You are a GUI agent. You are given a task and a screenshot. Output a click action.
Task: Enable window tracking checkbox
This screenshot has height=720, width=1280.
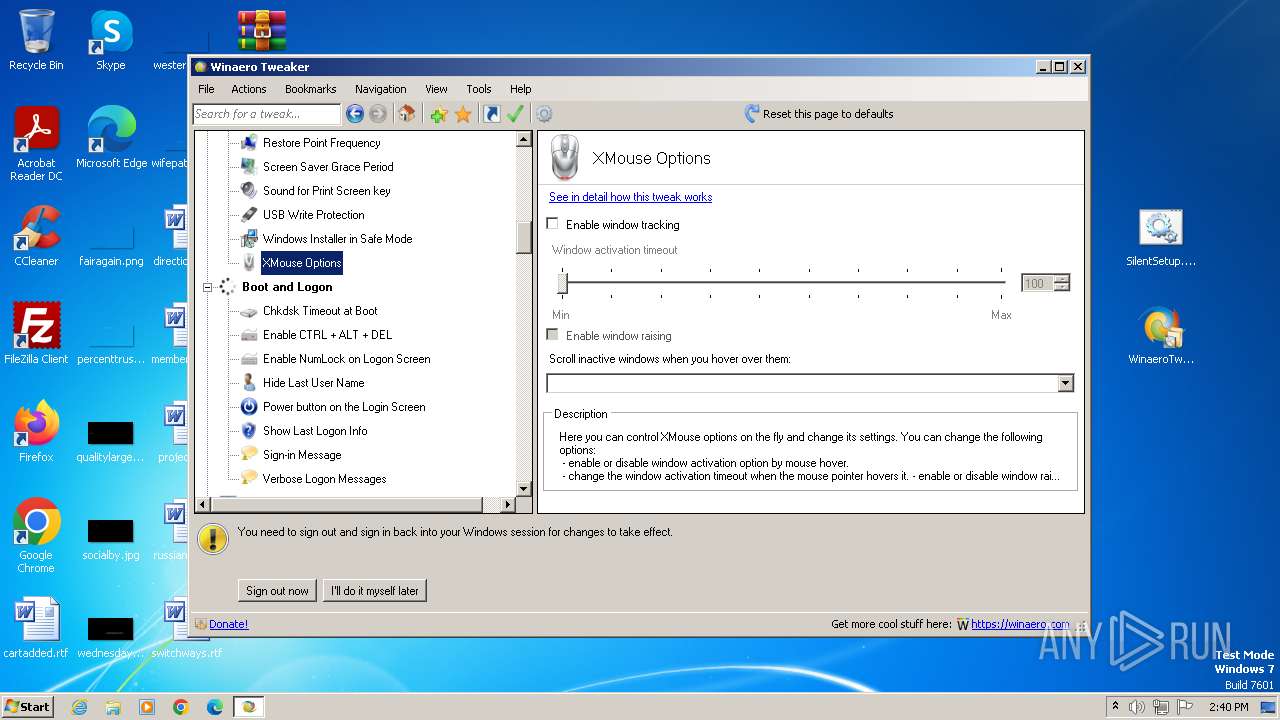552,224
